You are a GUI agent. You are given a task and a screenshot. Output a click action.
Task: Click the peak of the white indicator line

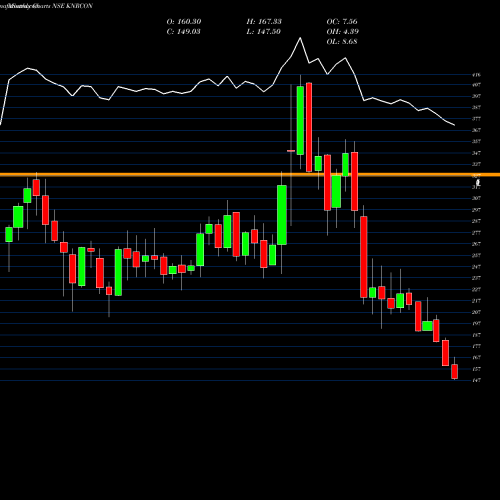[x=300, y=38]
